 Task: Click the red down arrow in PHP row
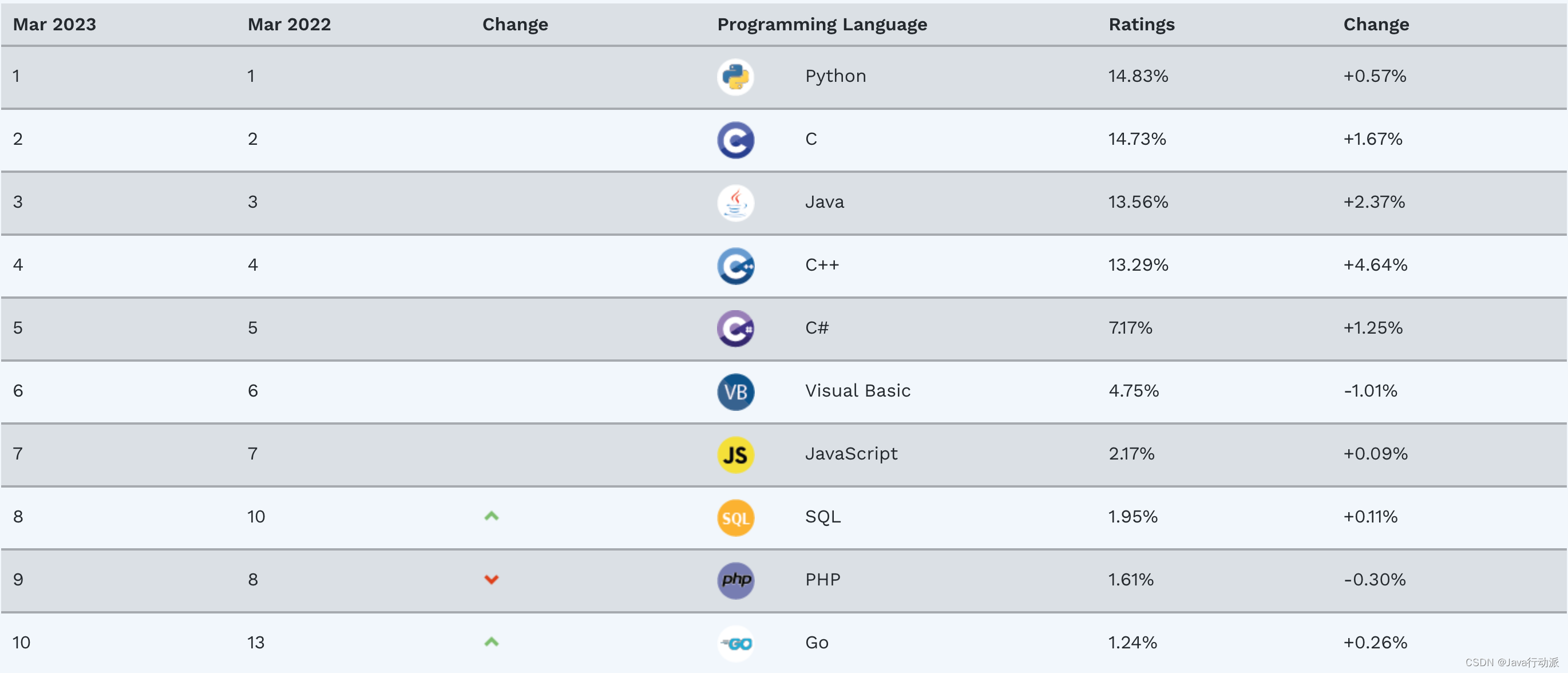[491, 579]
